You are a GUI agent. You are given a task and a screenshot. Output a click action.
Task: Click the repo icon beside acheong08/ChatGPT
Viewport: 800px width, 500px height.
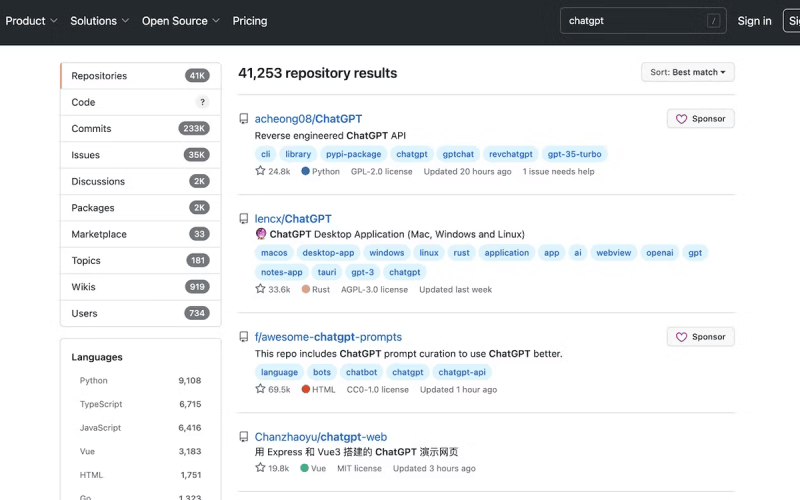244,119
